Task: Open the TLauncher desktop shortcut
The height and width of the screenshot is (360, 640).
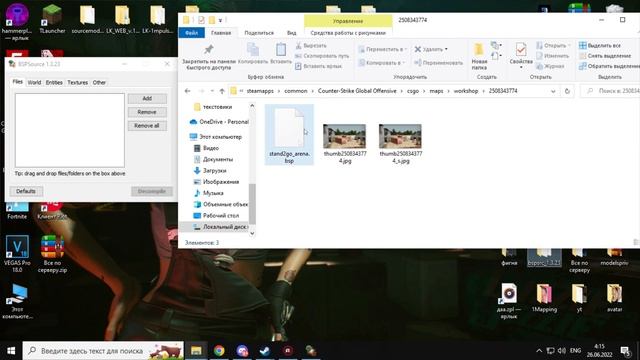Action: 52,19
